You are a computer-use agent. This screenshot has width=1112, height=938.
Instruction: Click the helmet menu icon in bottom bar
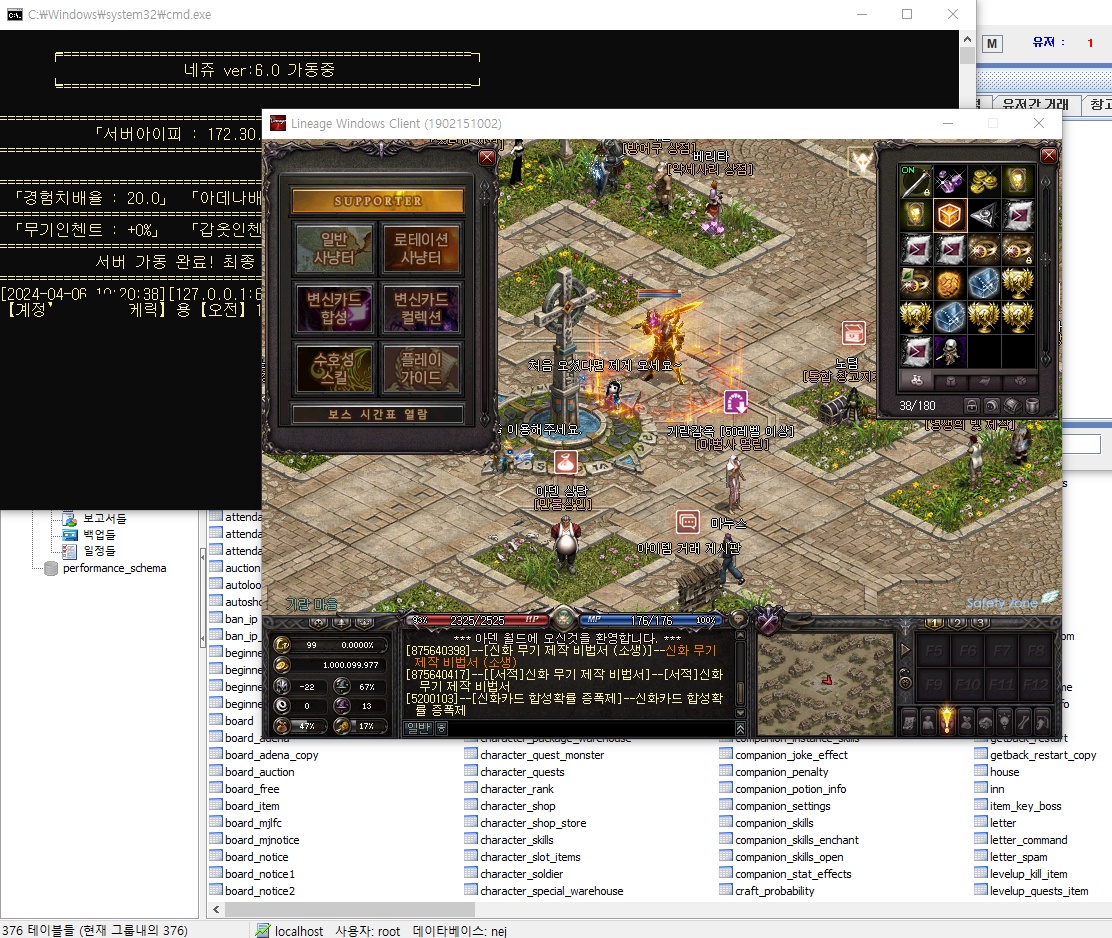coord(1042,722)
